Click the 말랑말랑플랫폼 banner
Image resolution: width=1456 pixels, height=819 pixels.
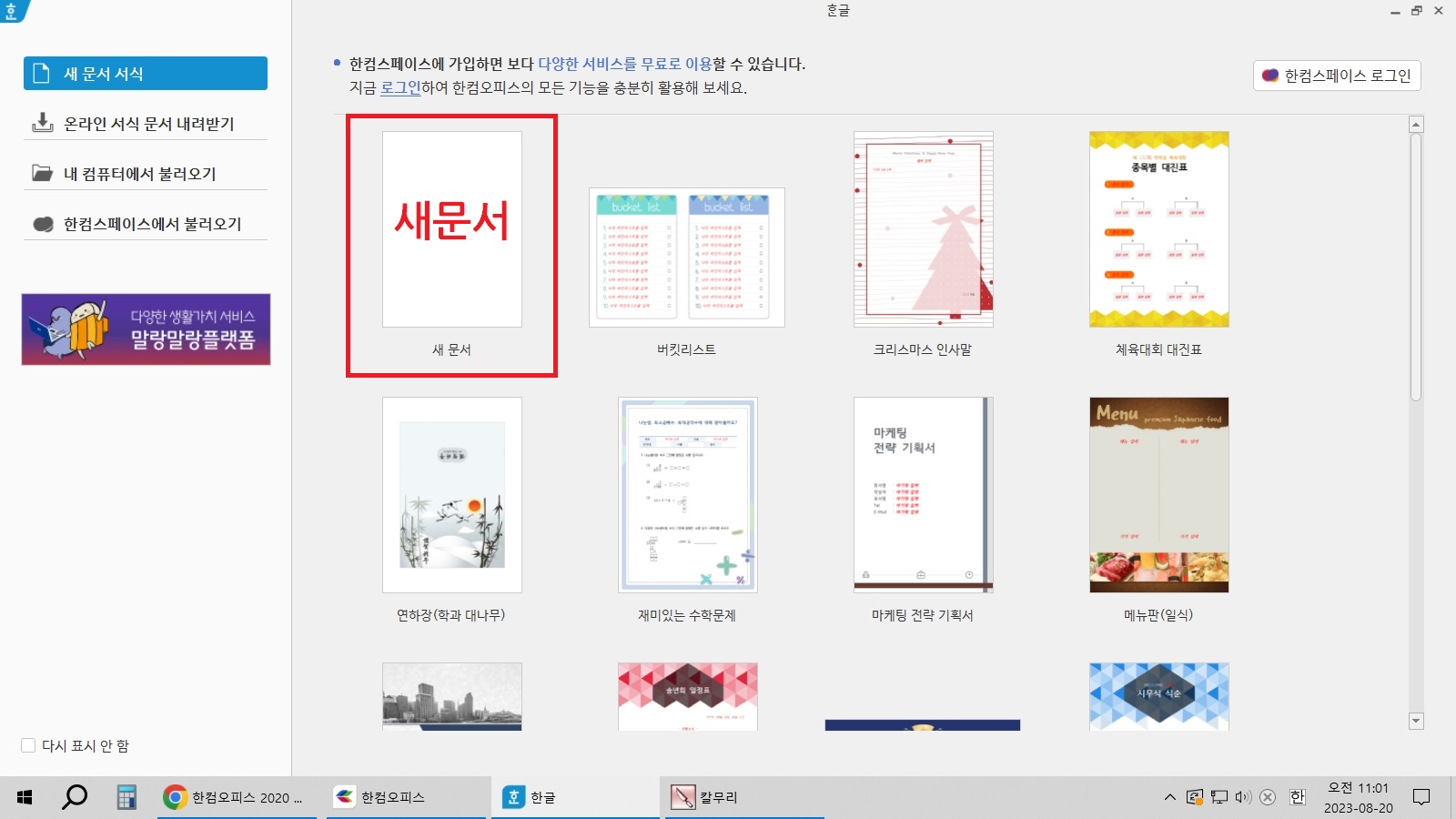click(144, 329)
